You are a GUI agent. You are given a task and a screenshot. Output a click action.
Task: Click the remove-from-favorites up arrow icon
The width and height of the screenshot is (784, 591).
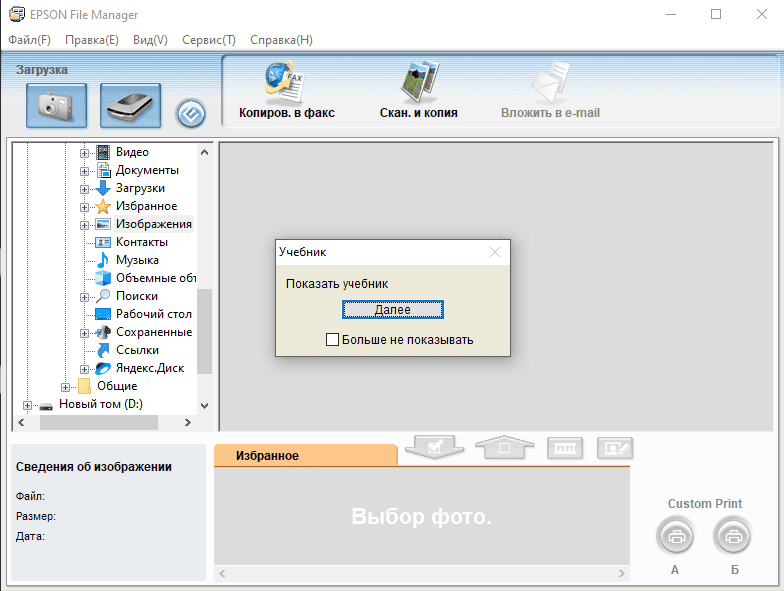click(504, 447)
